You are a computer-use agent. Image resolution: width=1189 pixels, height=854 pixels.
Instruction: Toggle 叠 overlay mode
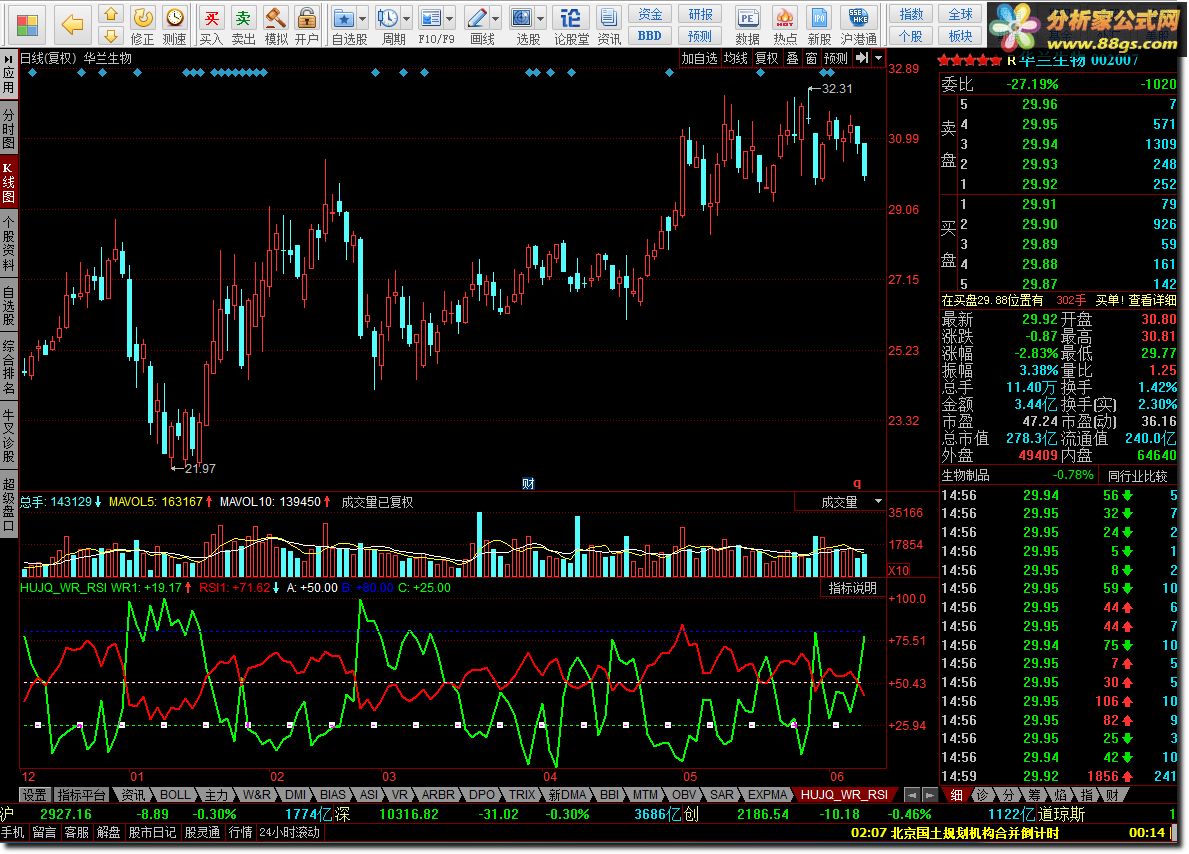(792, 58)
